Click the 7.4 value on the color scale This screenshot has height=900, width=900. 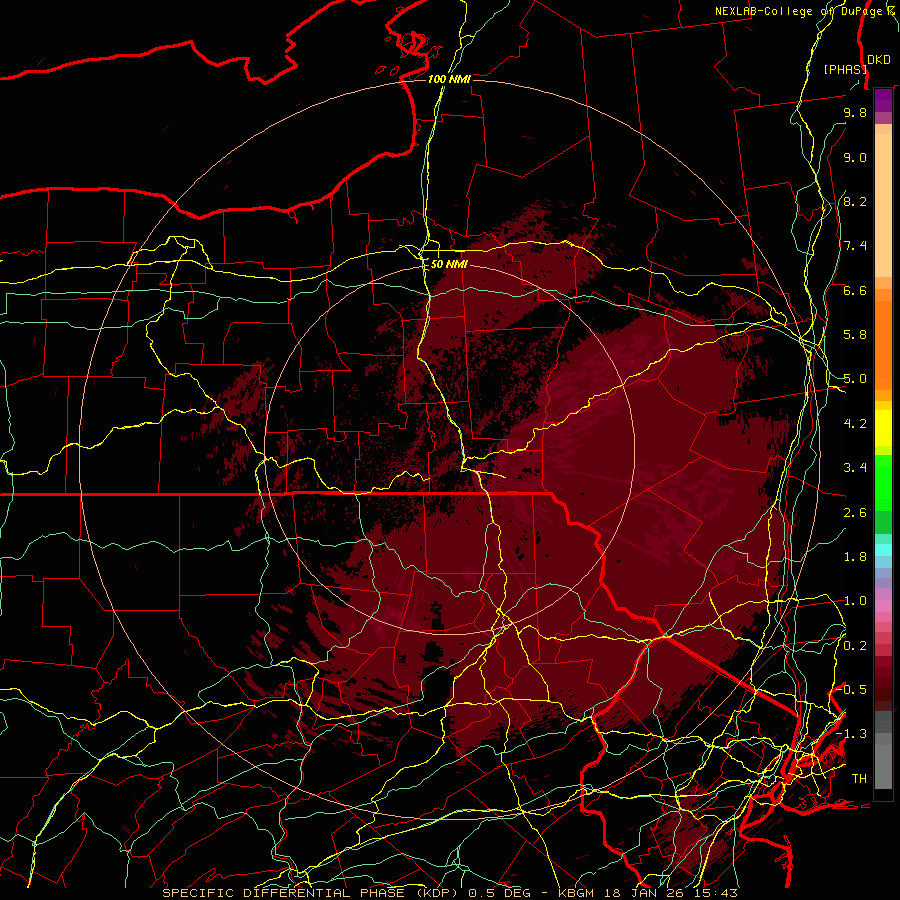tap(855, 246)
